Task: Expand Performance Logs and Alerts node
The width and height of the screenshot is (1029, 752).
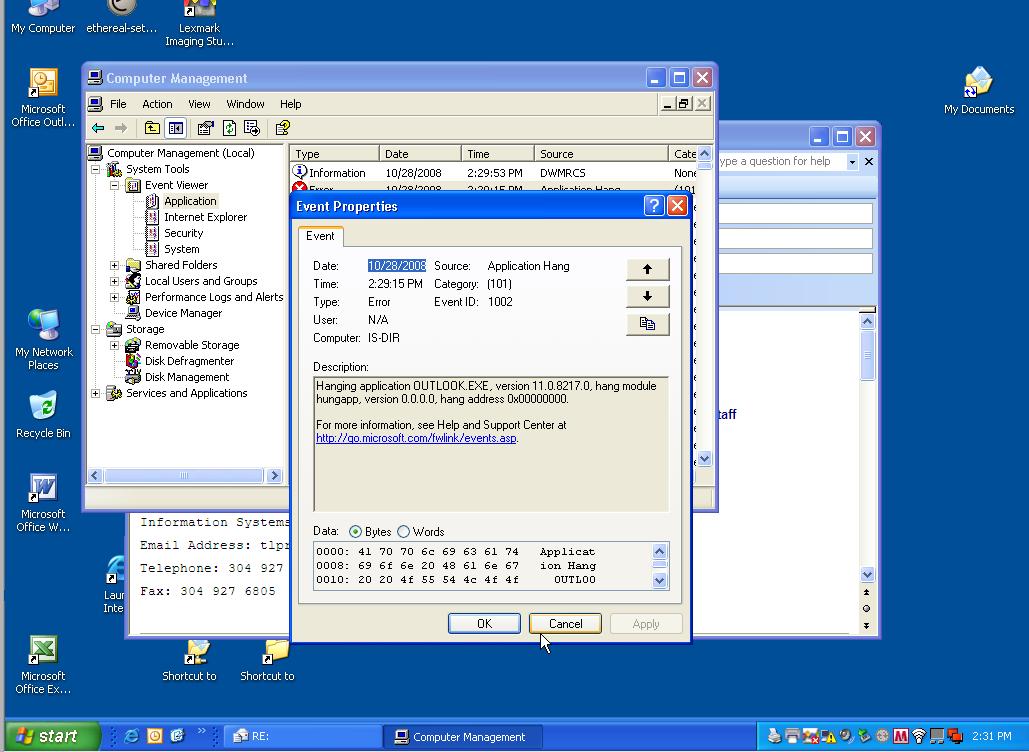Action: click(x=115, y=297)
